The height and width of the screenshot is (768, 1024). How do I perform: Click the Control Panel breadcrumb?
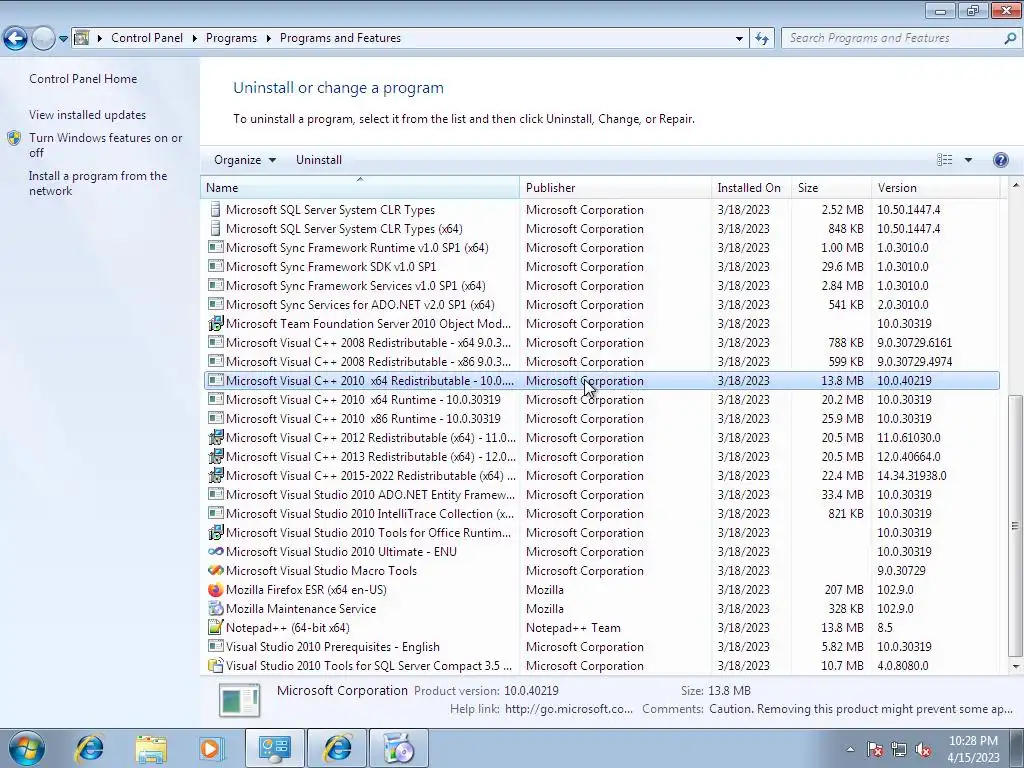point(147,38)
